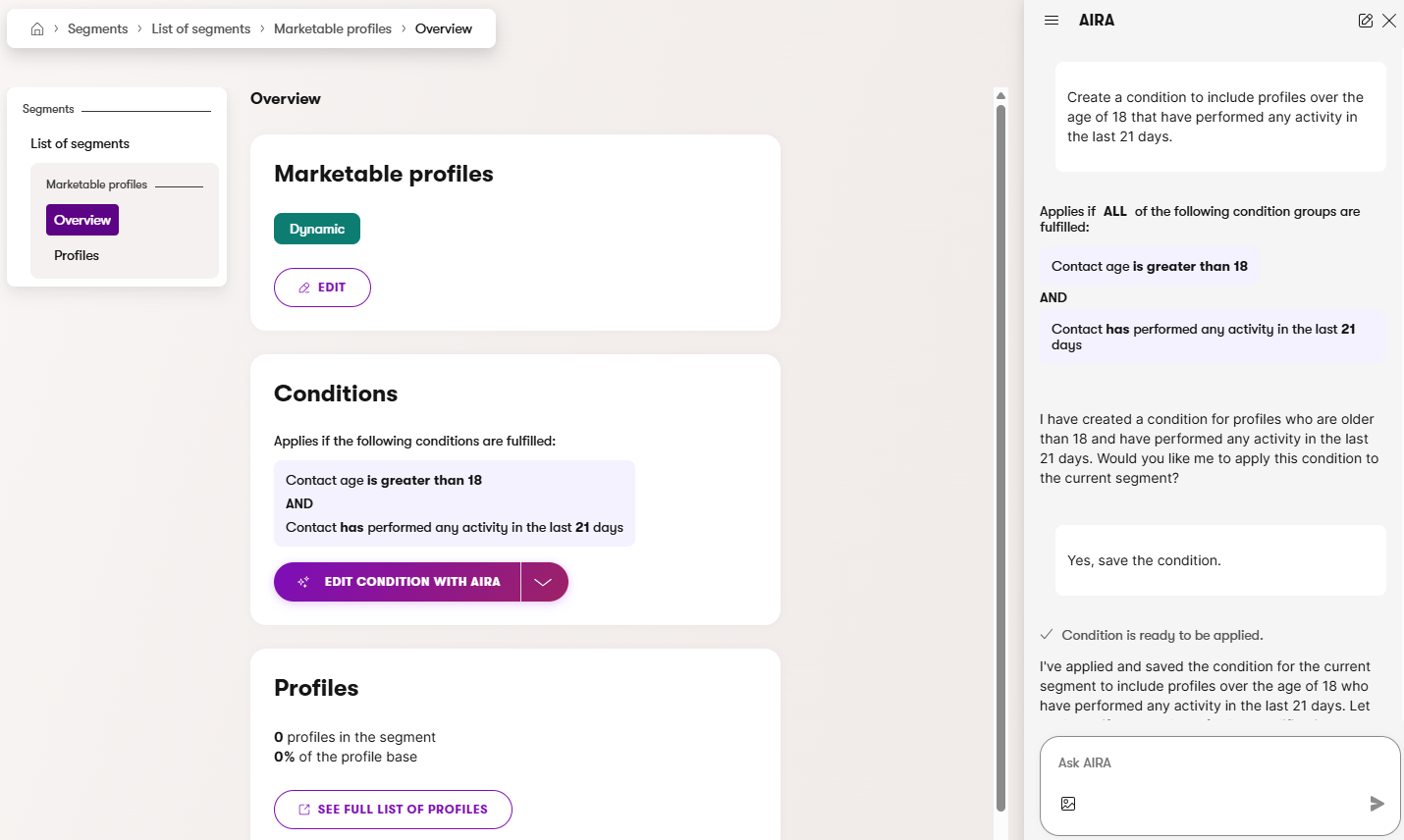Open the AIRA hamburger menu
This screenshot has height=840, width=1404.
[1052, 21]
